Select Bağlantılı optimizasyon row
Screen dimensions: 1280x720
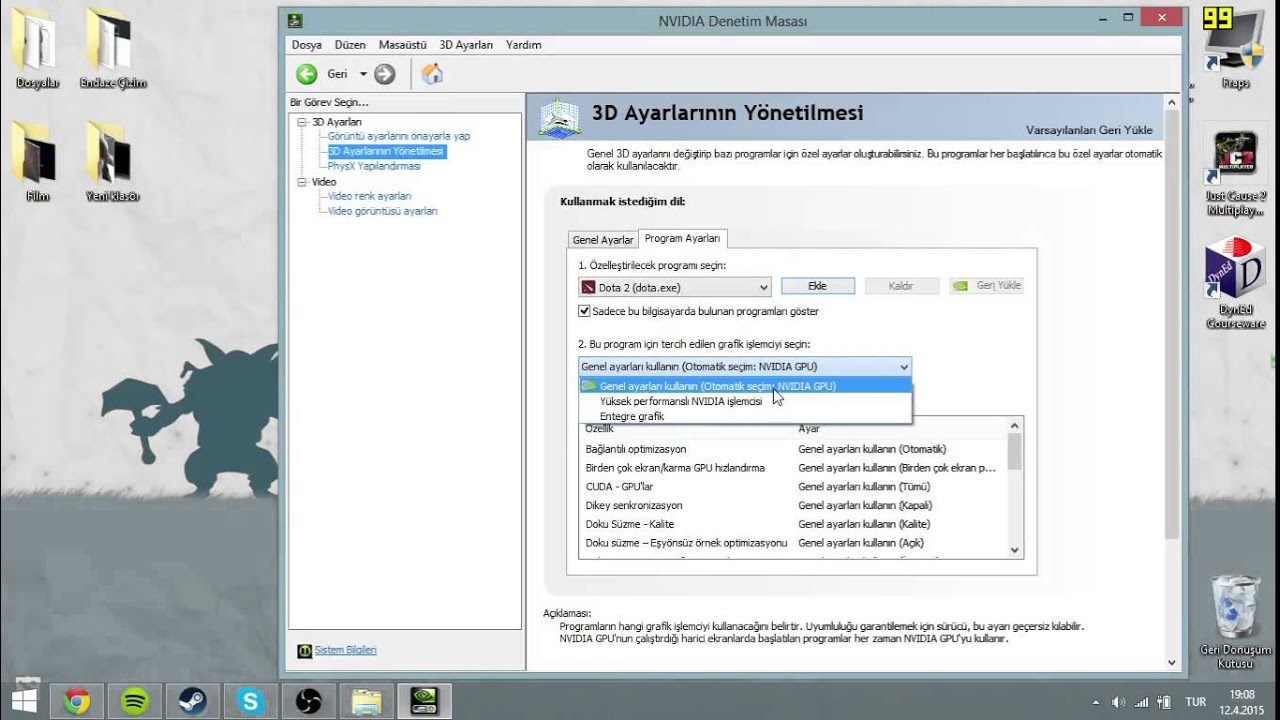pos(792,449)
